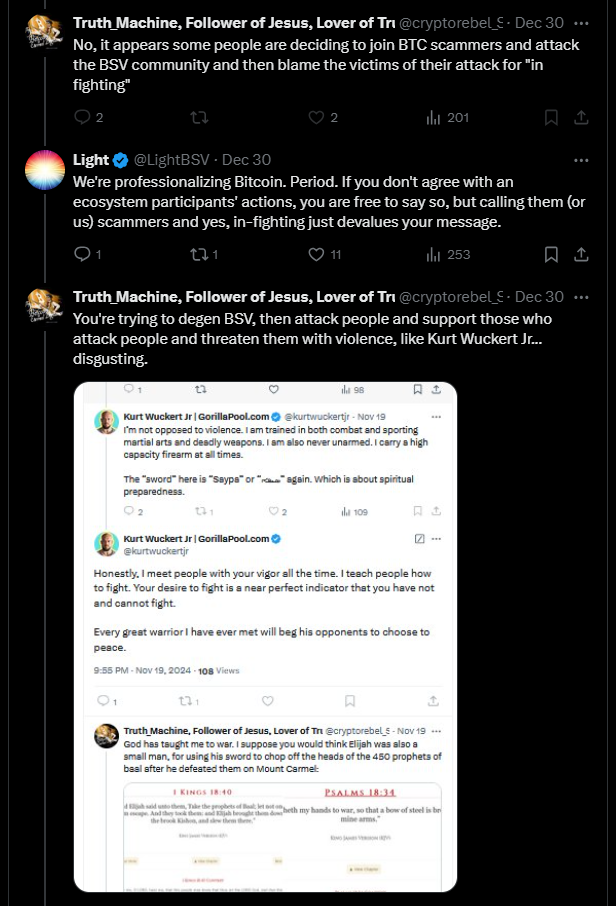This screenshot has height=906, width=616.
Task: Open the embedded Kurt Wuckert screenshot image
Action: click(265, 637)
